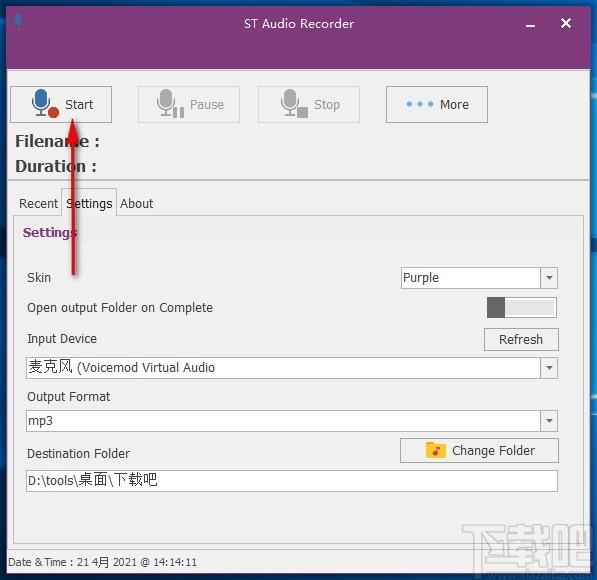Minimize the ST Audio Recorder window

coord(530,25)
